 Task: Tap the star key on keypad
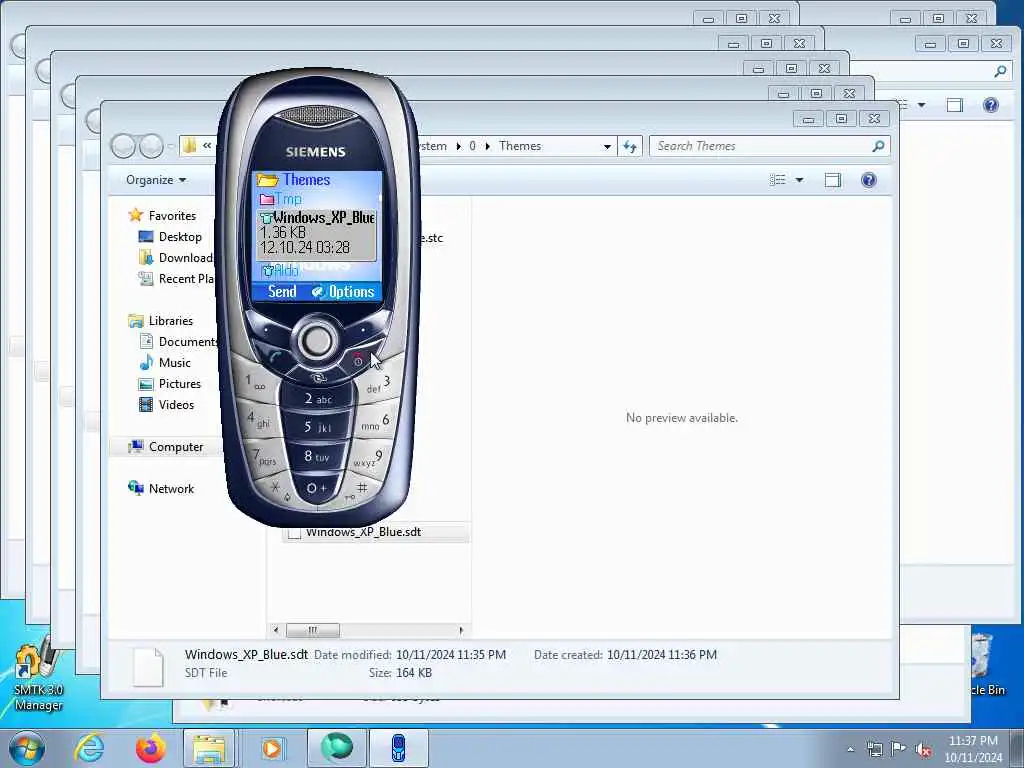pos(276,488)
